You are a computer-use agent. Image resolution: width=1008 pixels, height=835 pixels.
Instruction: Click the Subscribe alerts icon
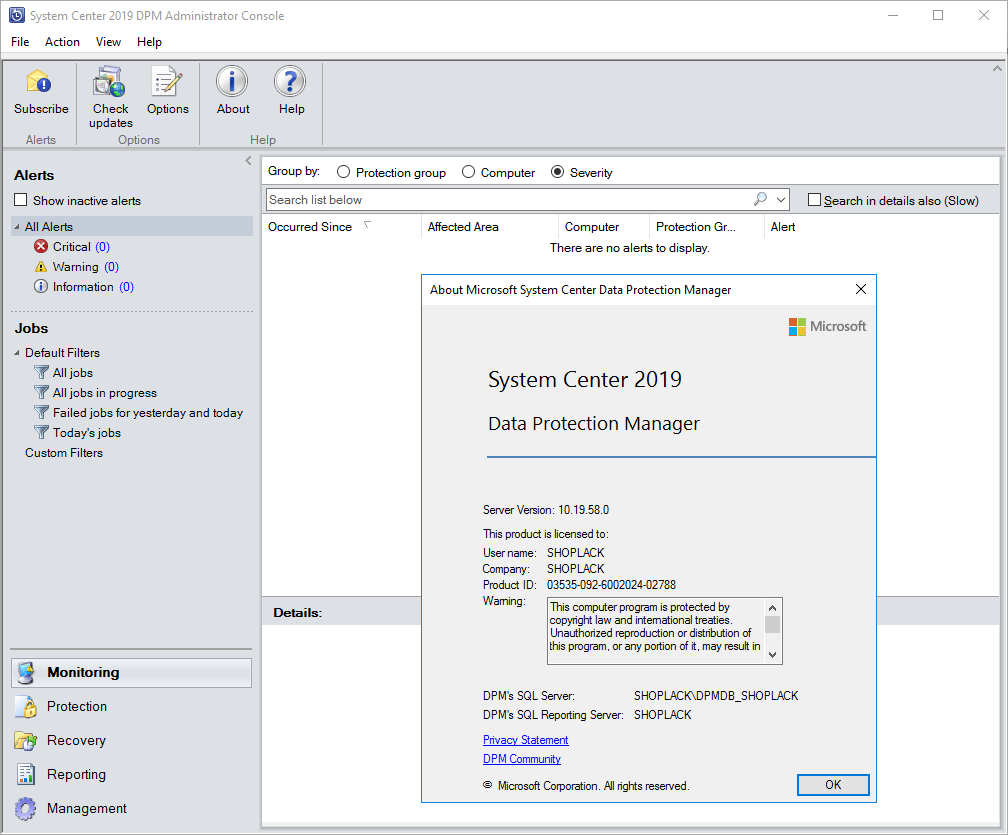(x=39, y=82)
